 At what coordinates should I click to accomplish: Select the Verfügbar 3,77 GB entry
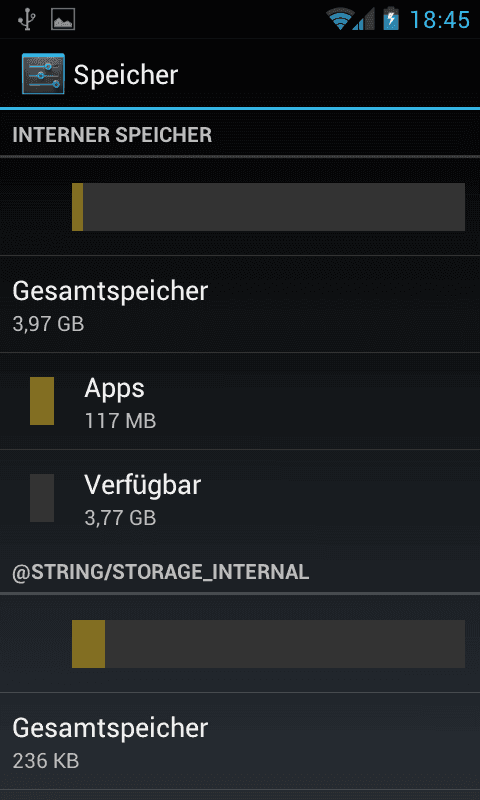tap(240, 498)
